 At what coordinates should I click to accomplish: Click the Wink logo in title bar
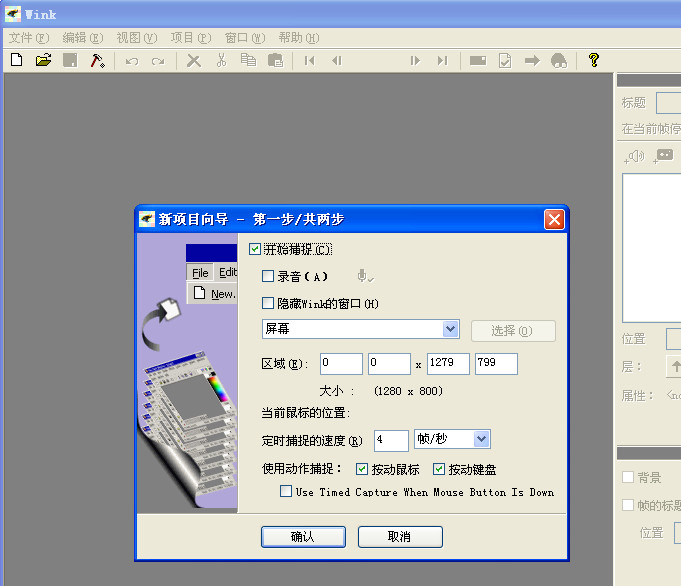click(x=13, y=14)
